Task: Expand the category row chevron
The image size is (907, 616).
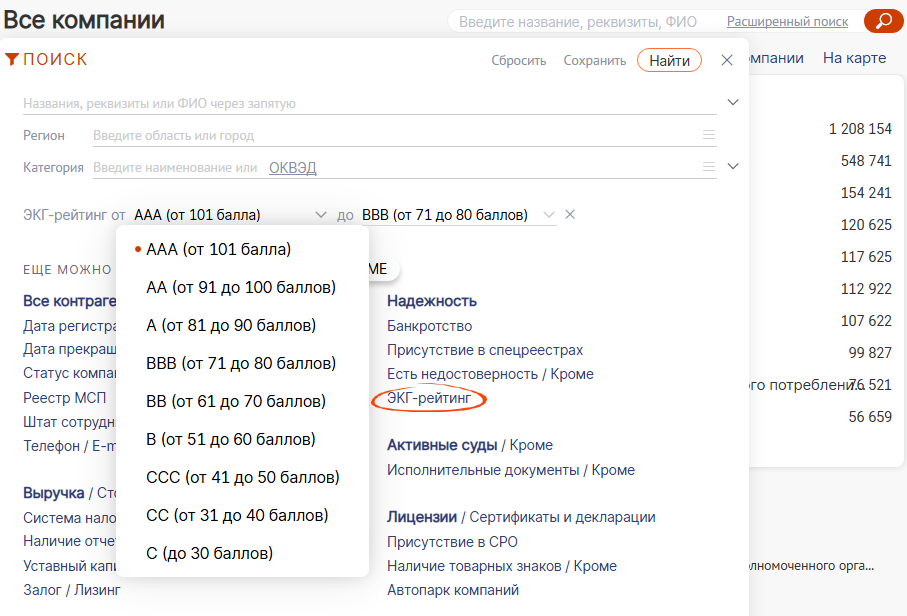Action: [x=733, y=167]
